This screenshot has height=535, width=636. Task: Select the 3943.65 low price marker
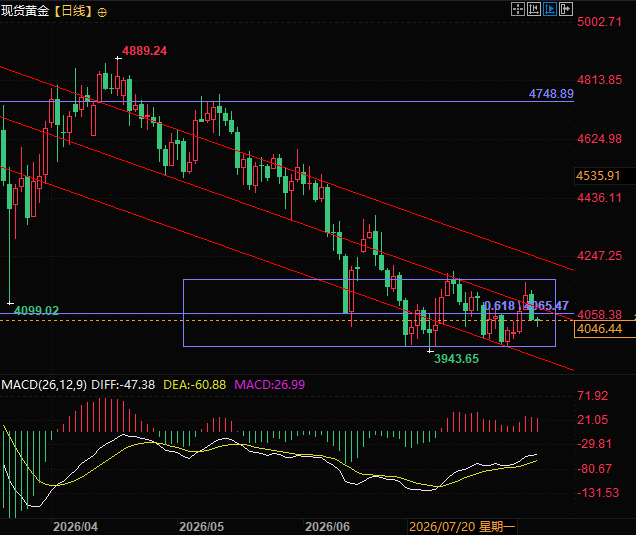coord(456,359)
